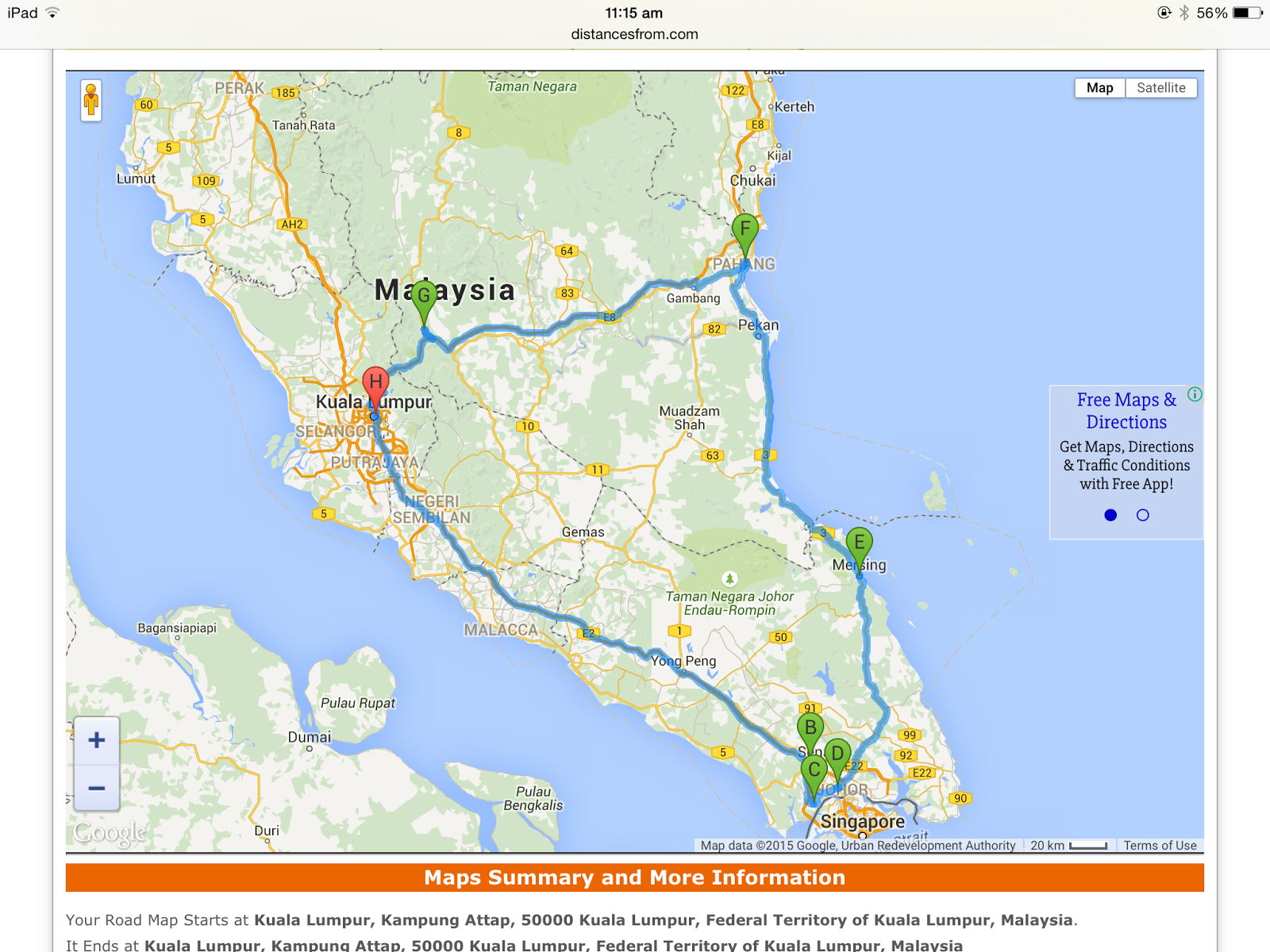Switch to the Map tab
Viewport: 1270px width, 952px height.
[1099, 88]
